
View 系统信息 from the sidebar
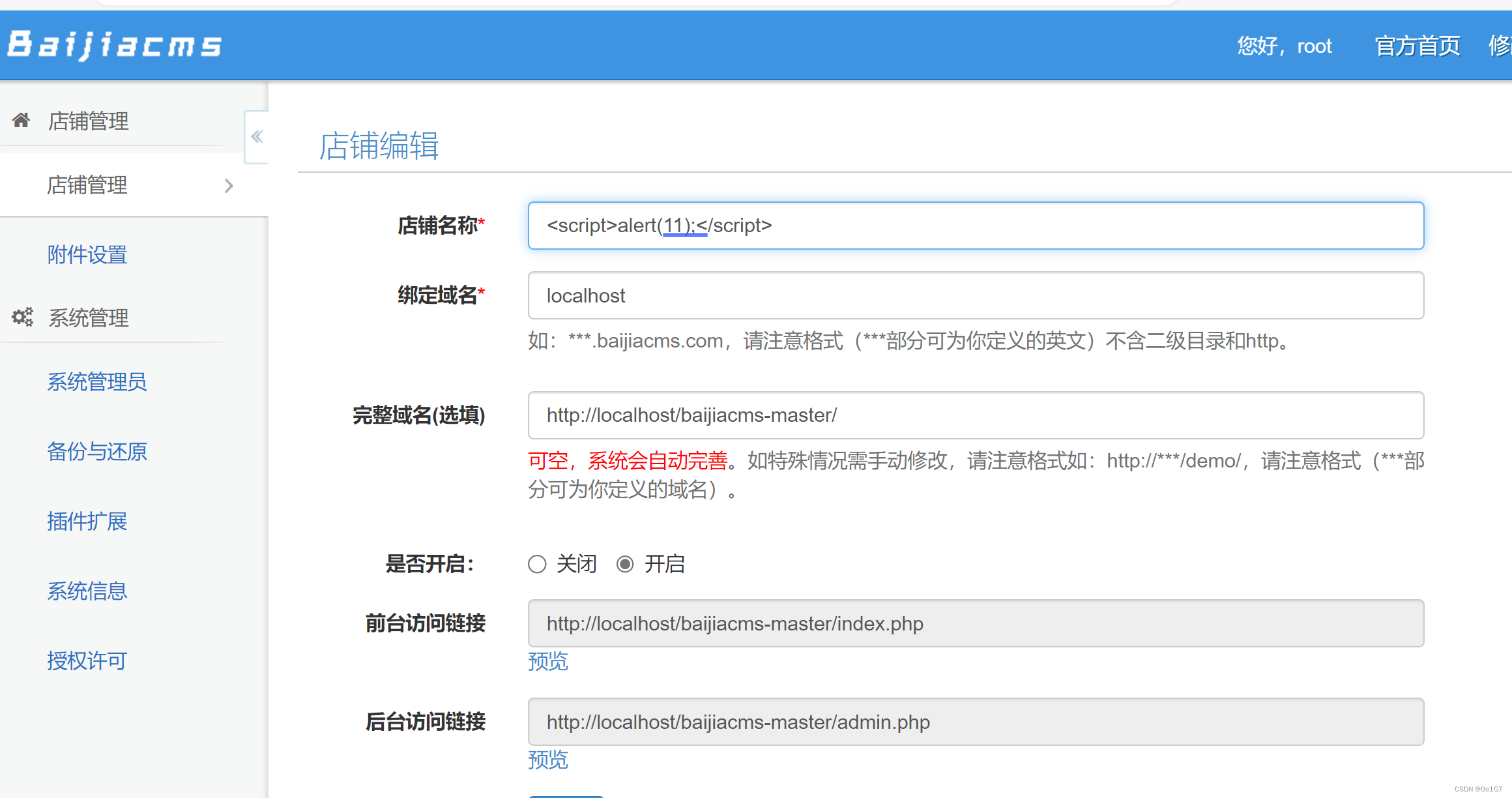pyautogui.click(x=87, y=591)
